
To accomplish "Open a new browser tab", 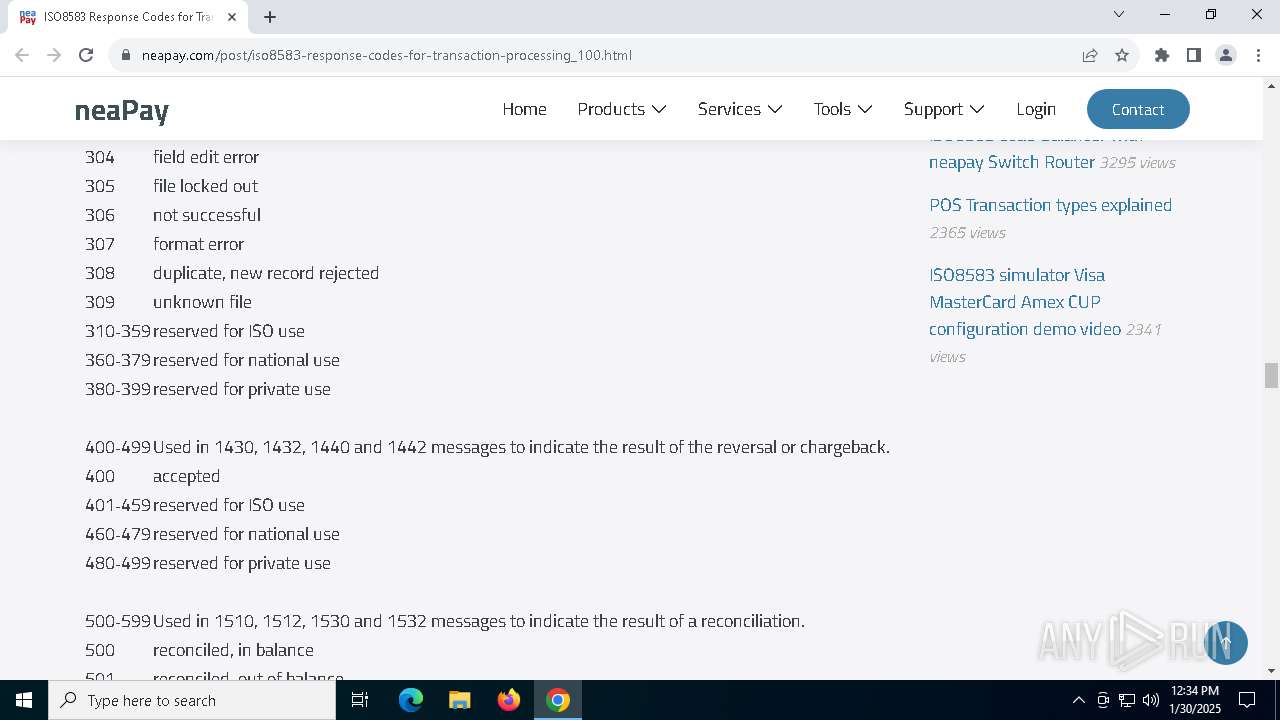I will [x=270, y=17].
